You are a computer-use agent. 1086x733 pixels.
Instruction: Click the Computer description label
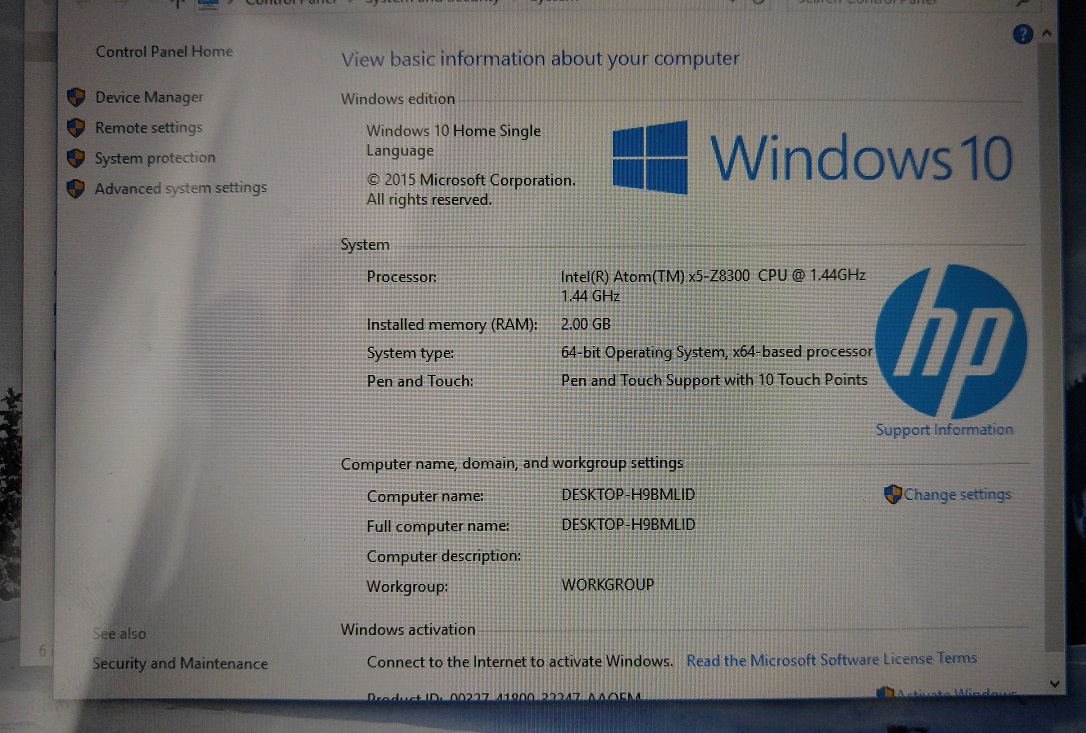click(x=444, y=556)
